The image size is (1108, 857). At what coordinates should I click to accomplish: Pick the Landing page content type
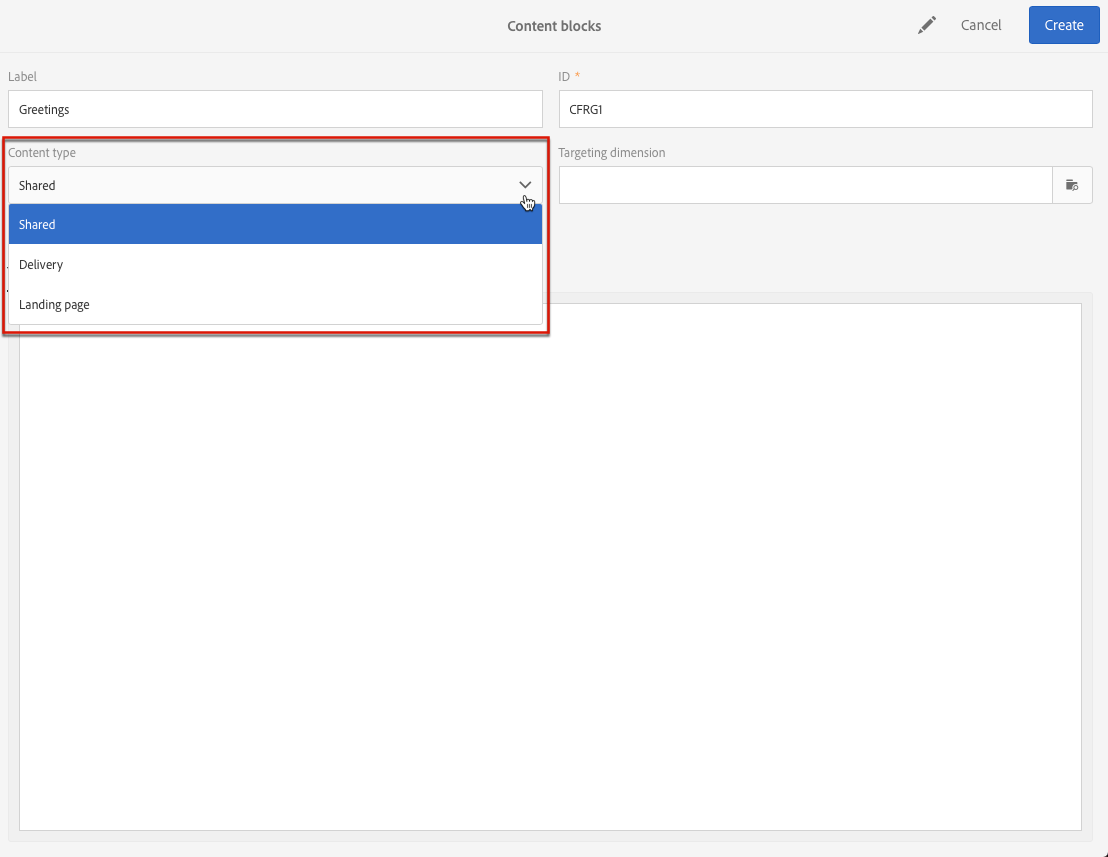pyautogui.click(x=276, y=305)
